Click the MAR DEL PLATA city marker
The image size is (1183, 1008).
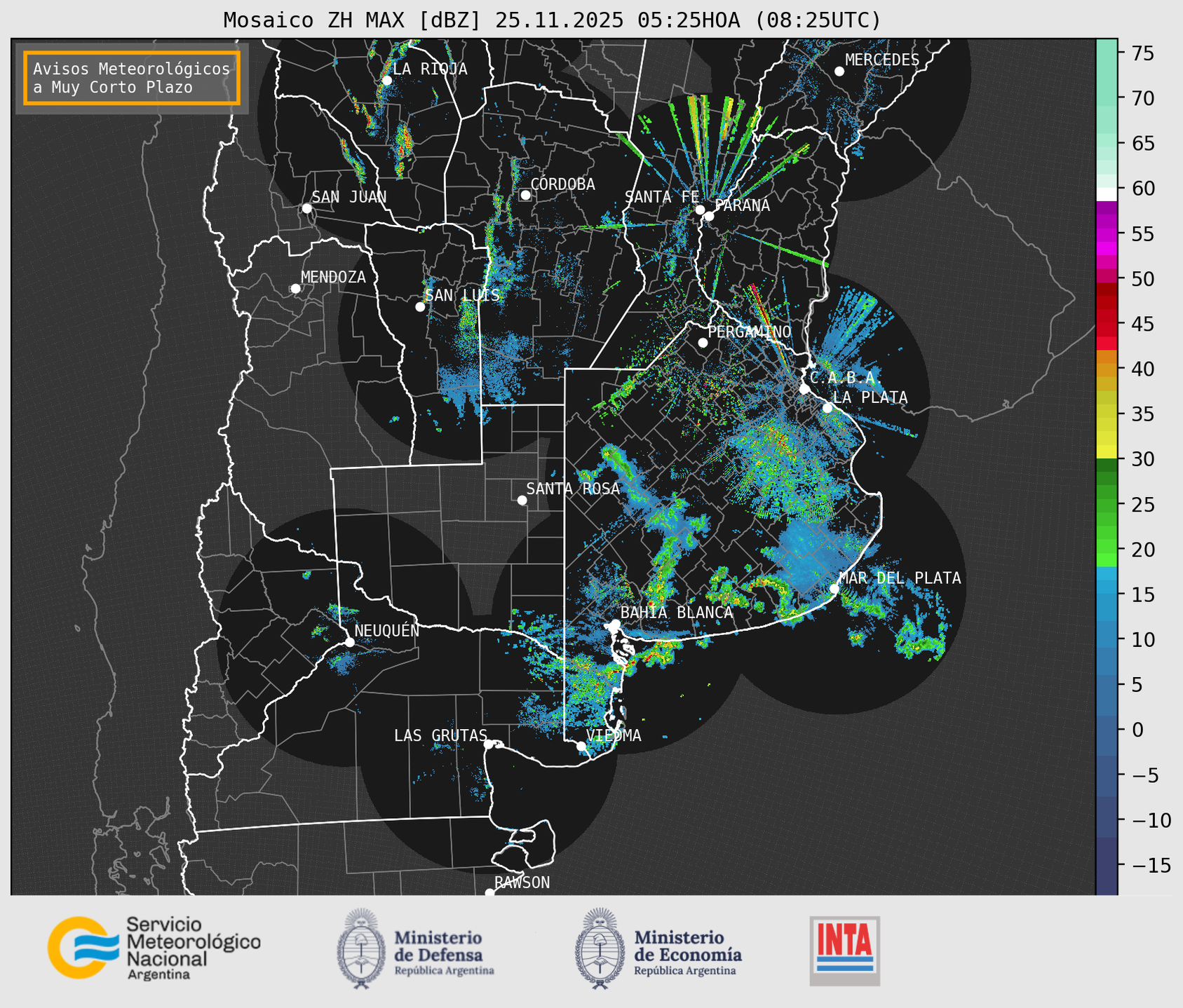834,588
